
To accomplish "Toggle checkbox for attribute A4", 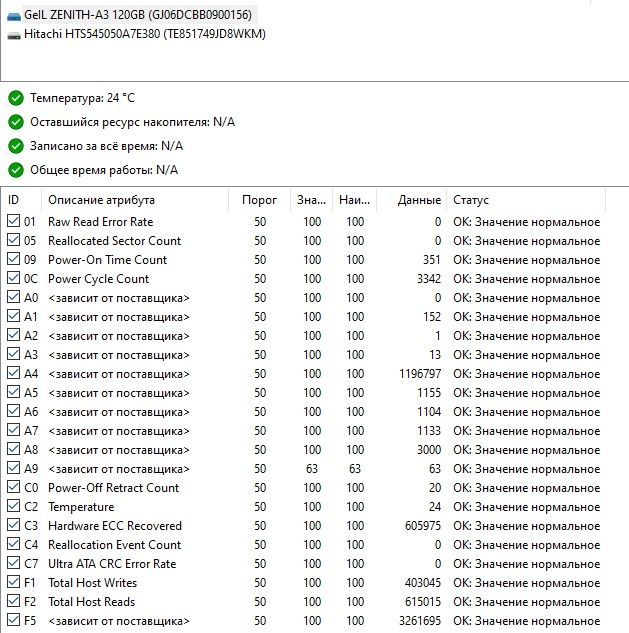I will (x=13, y=373).
